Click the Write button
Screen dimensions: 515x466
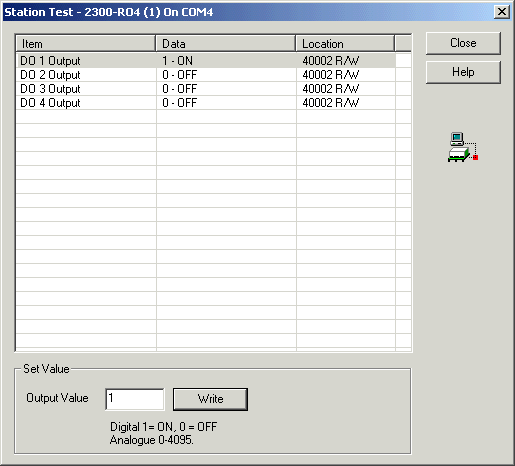tap(210, 399)
